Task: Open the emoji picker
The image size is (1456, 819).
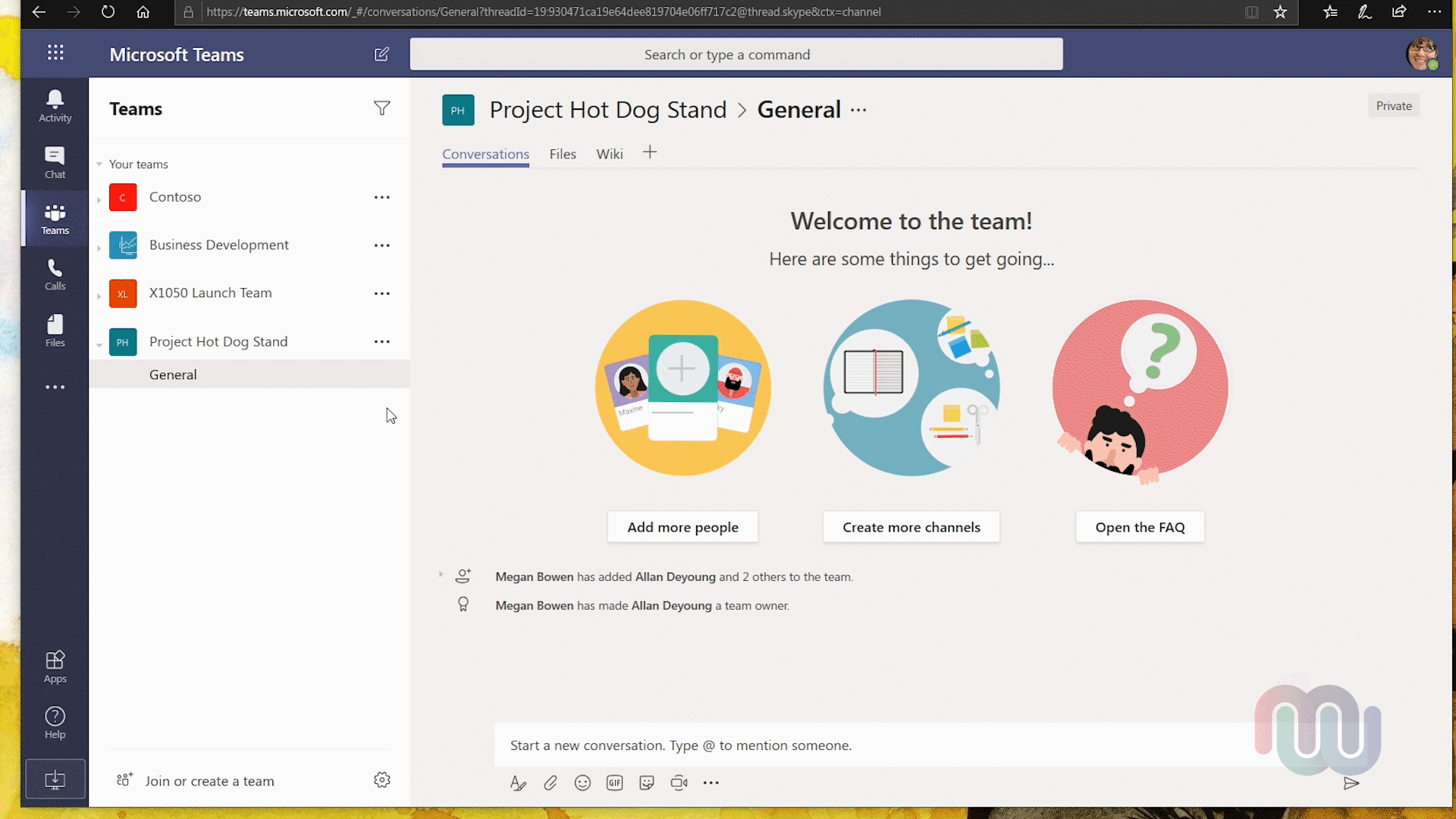Action: [x=582, y=783]
